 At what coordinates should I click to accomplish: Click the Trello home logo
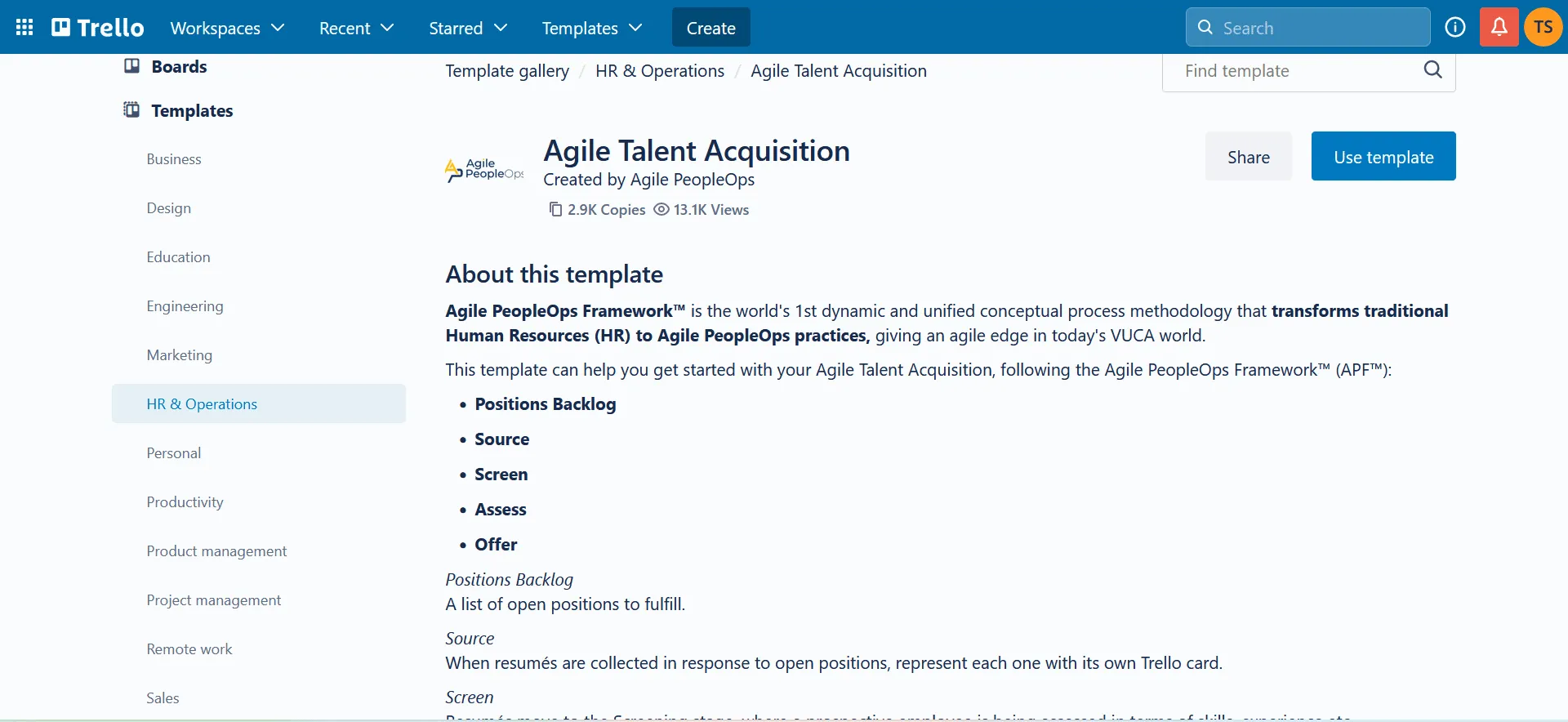click(98, 28)
